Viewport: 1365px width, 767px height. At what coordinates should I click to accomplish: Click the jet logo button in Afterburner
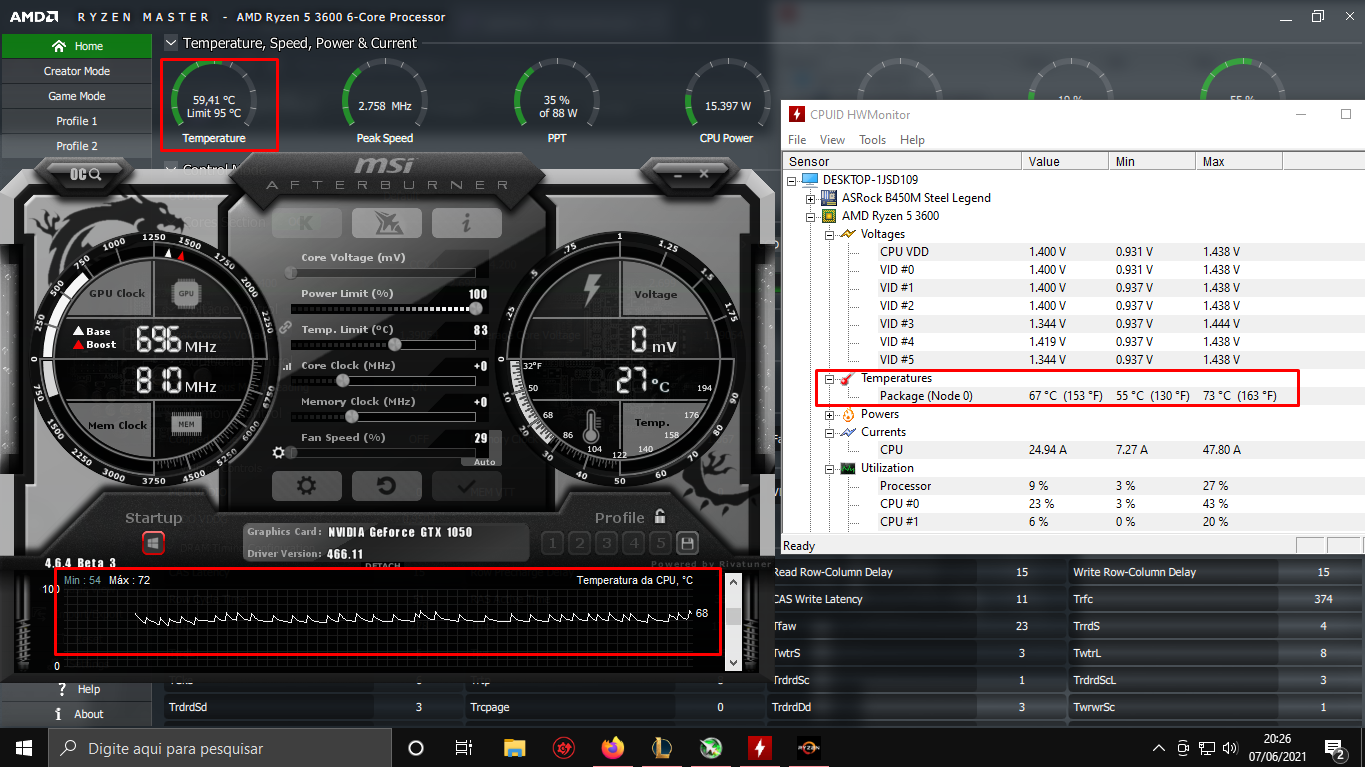coord(386,223)
